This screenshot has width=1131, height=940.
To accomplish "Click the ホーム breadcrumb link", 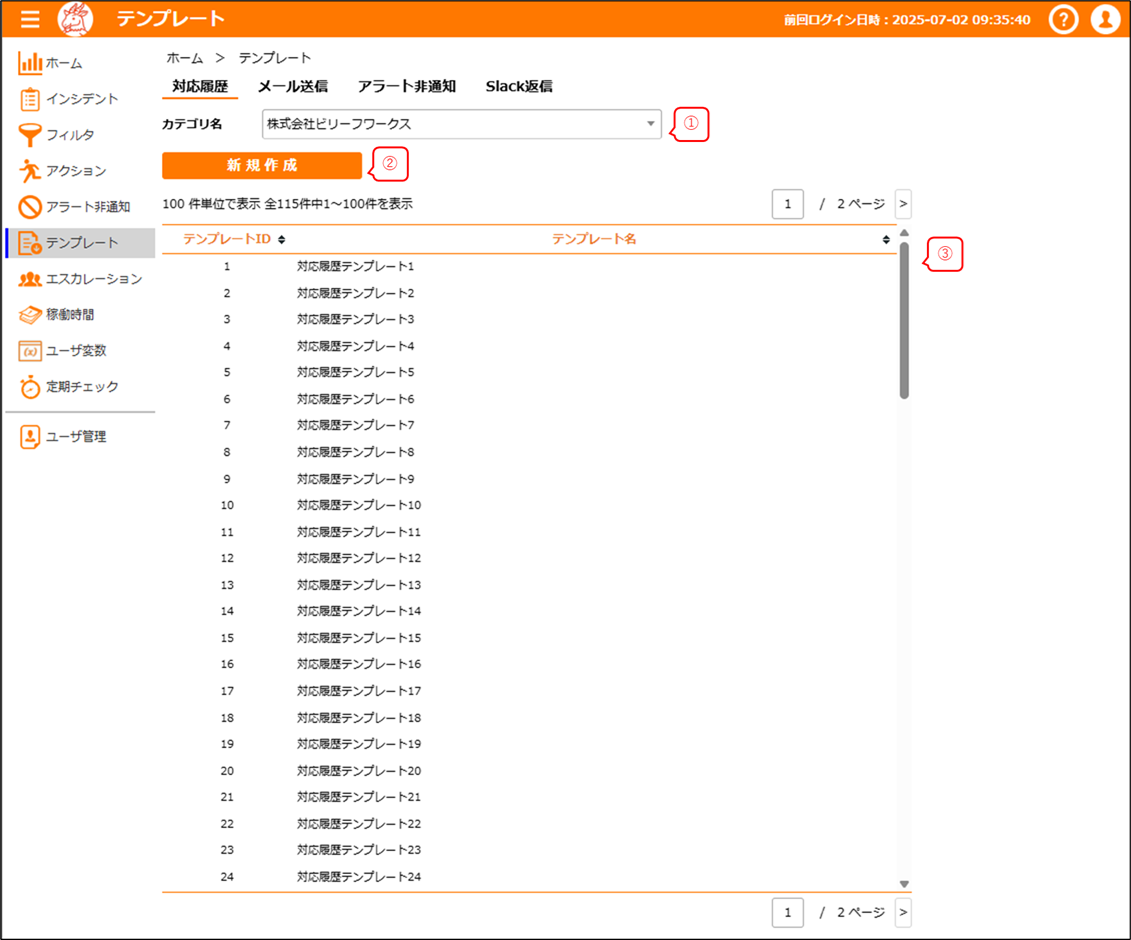I will 185,58.
